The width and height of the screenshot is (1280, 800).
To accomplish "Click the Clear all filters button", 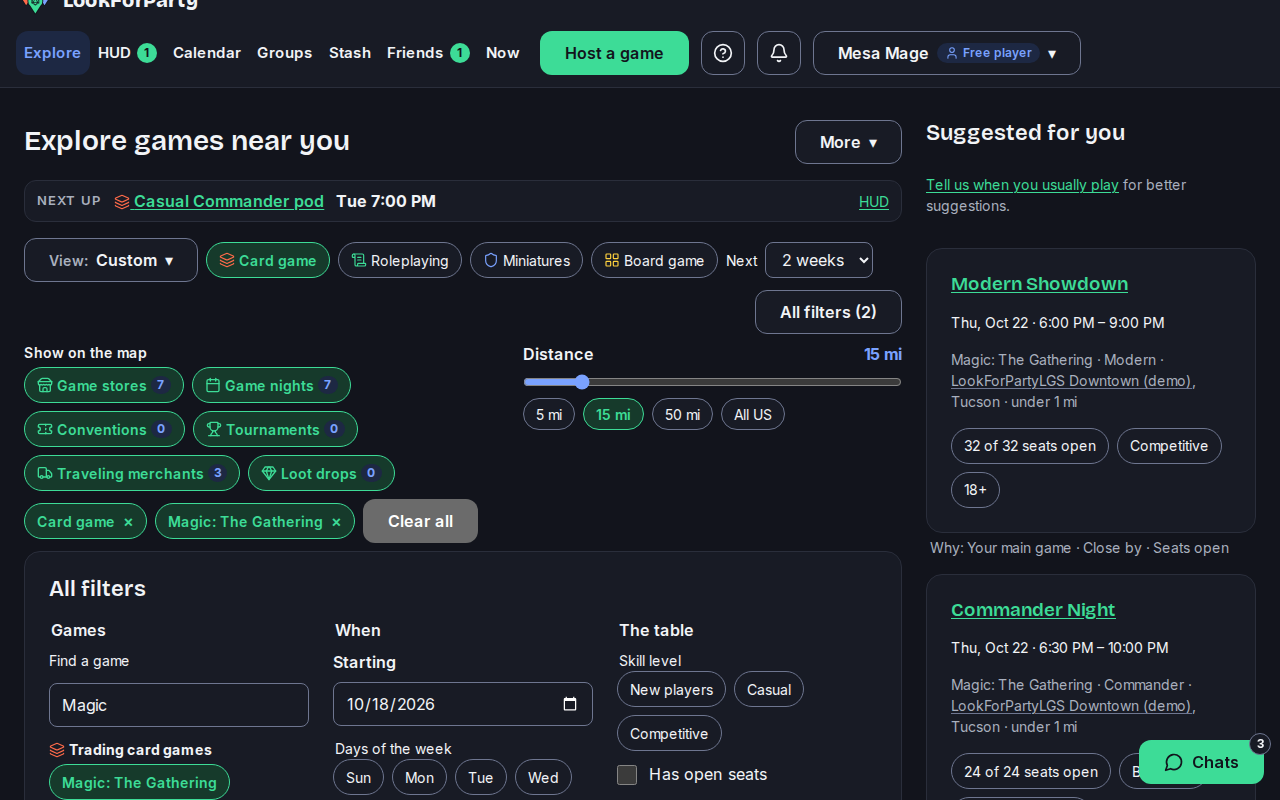I will (420, 521).
